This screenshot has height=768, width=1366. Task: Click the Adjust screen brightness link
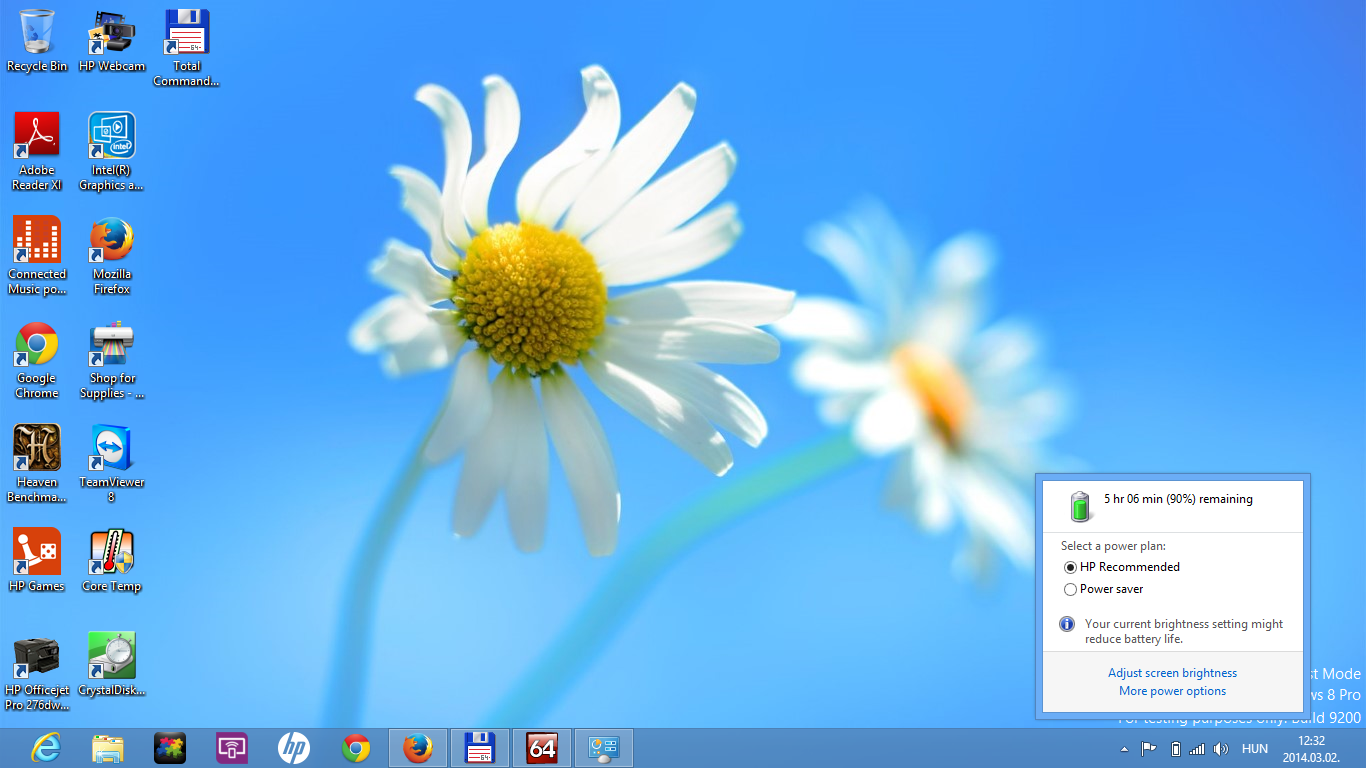coord(1172,673)
